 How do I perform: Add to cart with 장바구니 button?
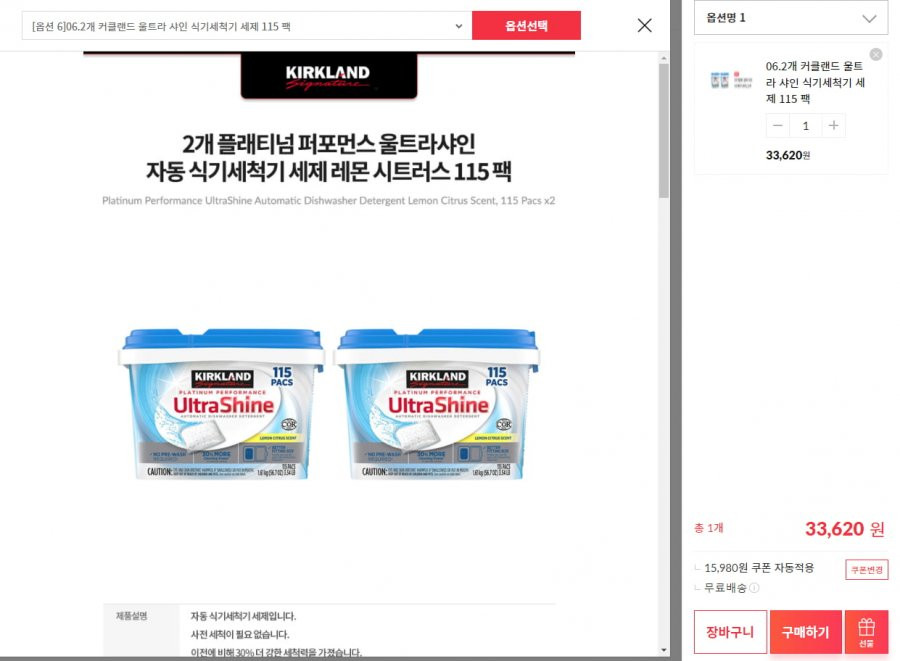(x=730, y=632)
